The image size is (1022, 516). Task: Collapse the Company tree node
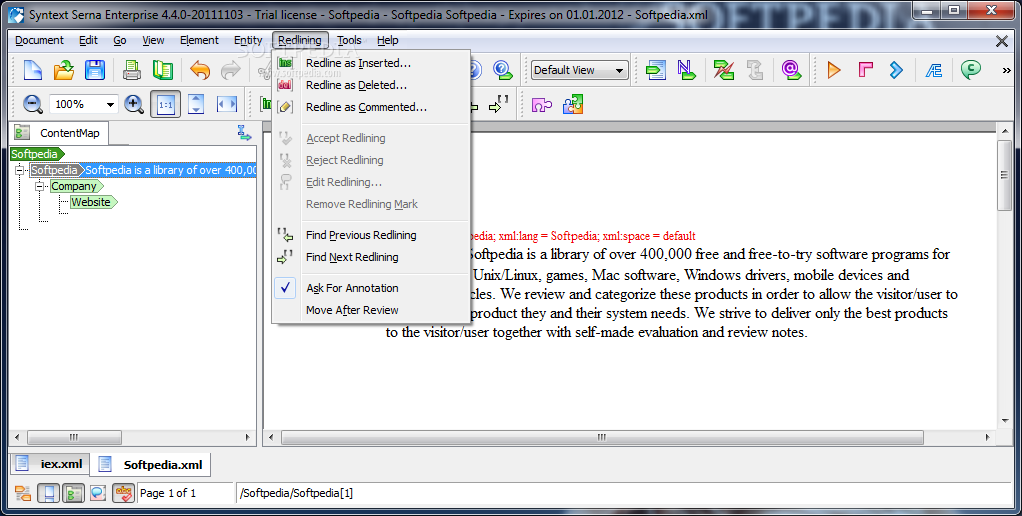[x=39, y=186]
